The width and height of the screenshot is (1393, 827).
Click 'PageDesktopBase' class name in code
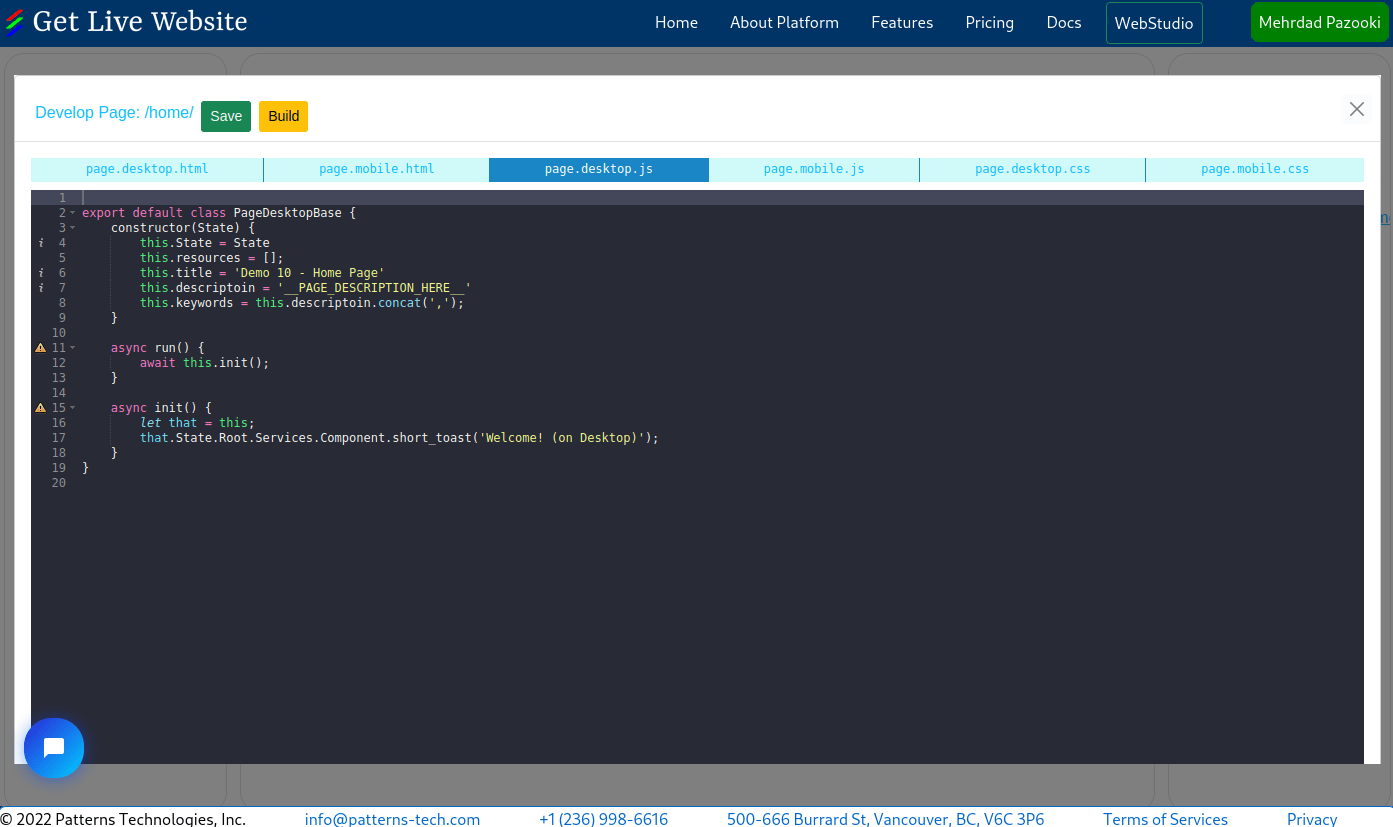coord(287,213)
